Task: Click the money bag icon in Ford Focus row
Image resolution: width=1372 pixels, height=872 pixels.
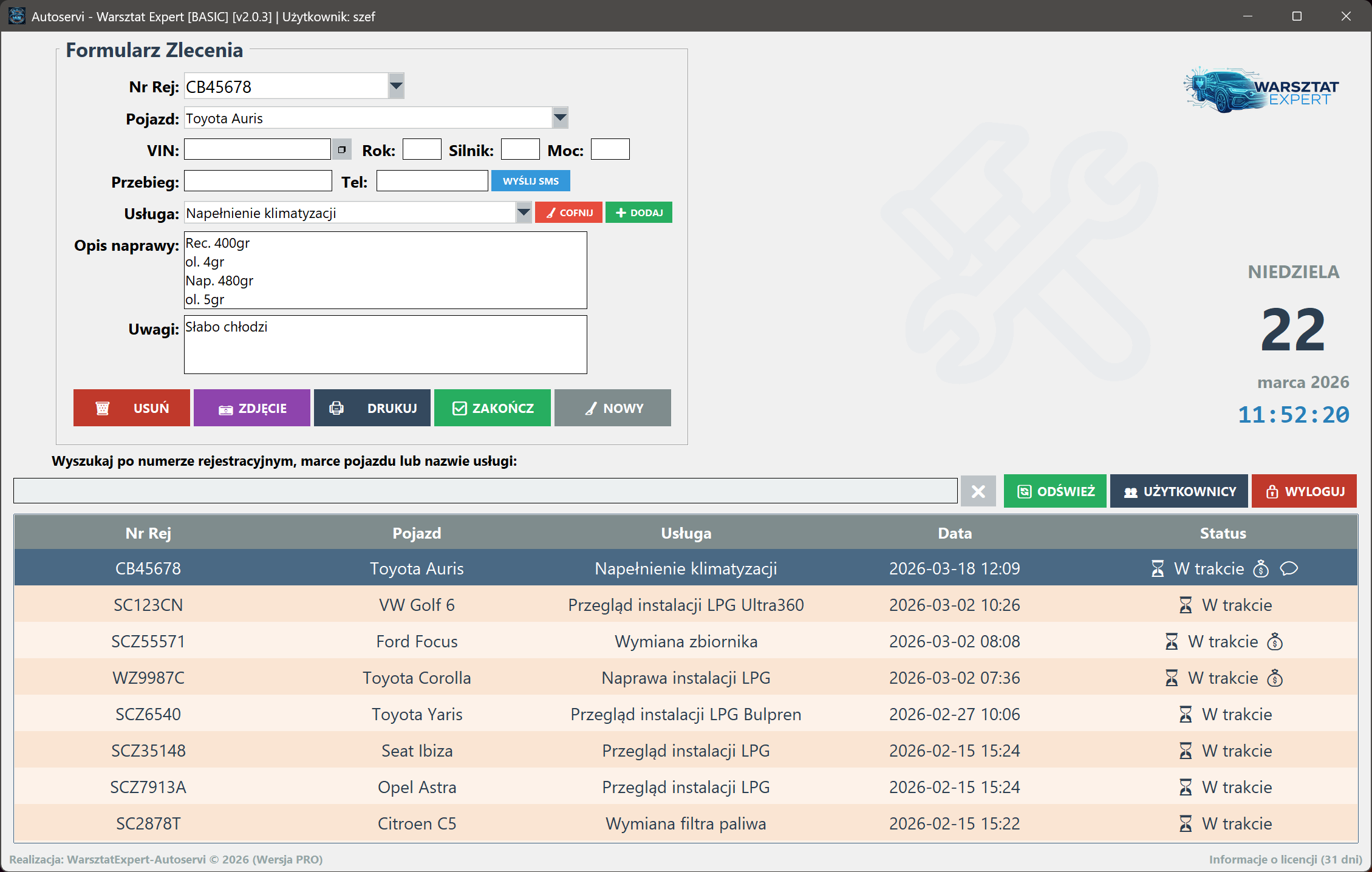Action: 1275,641
